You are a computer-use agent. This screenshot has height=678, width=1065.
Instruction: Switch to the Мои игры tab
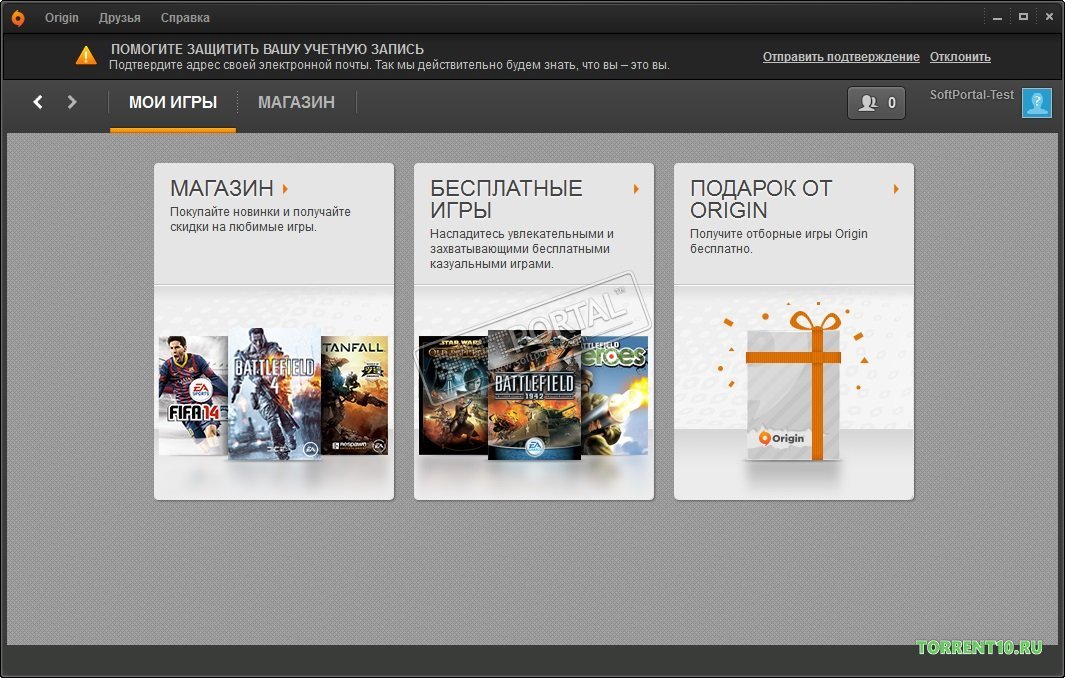coord(173,103)
